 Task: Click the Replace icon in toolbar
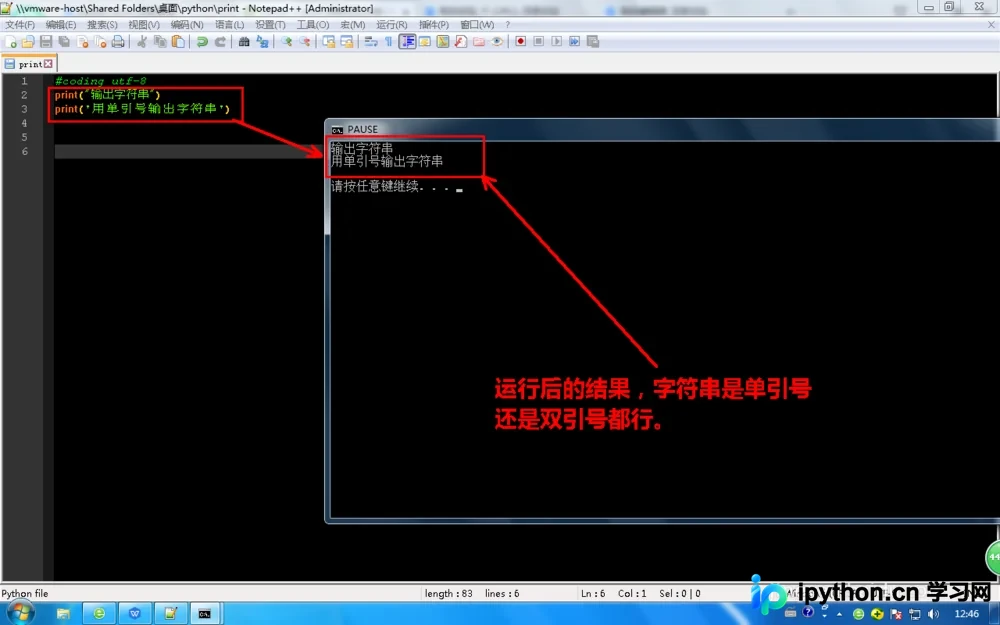point(262,41)
